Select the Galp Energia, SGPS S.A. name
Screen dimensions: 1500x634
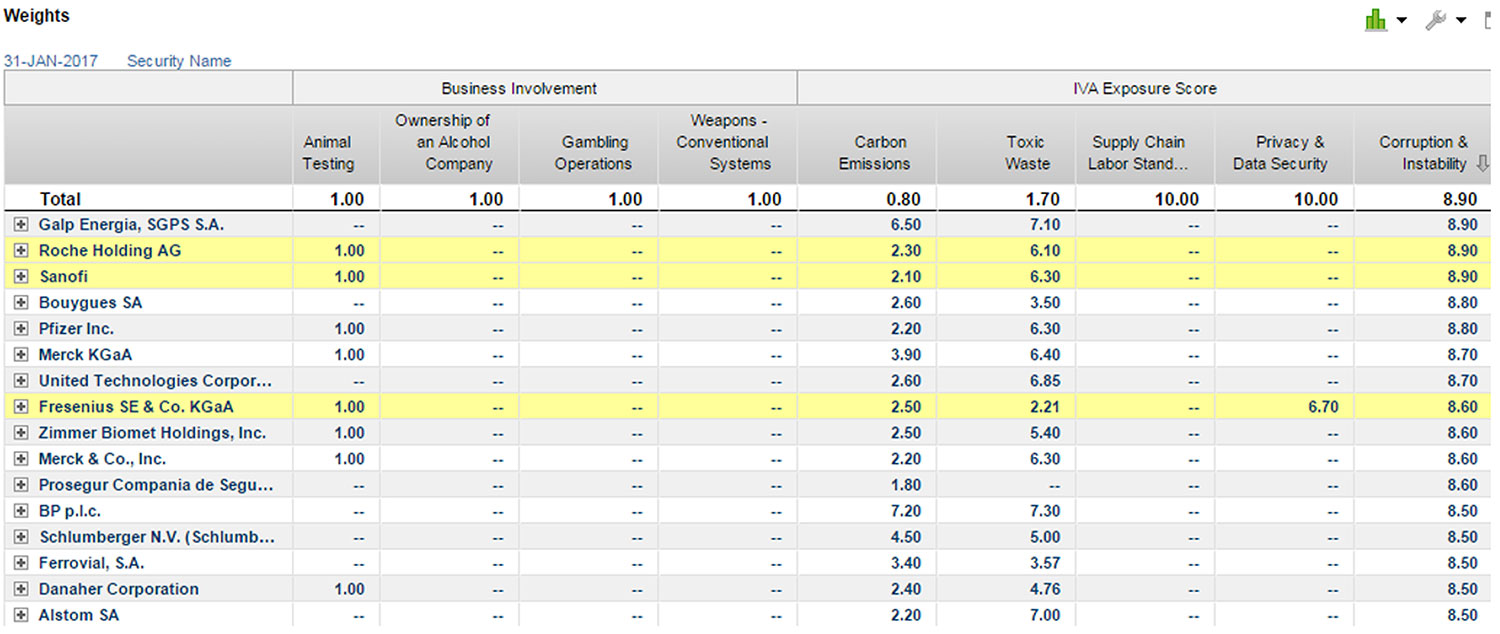pyautogui.click(x=131, y=225)
